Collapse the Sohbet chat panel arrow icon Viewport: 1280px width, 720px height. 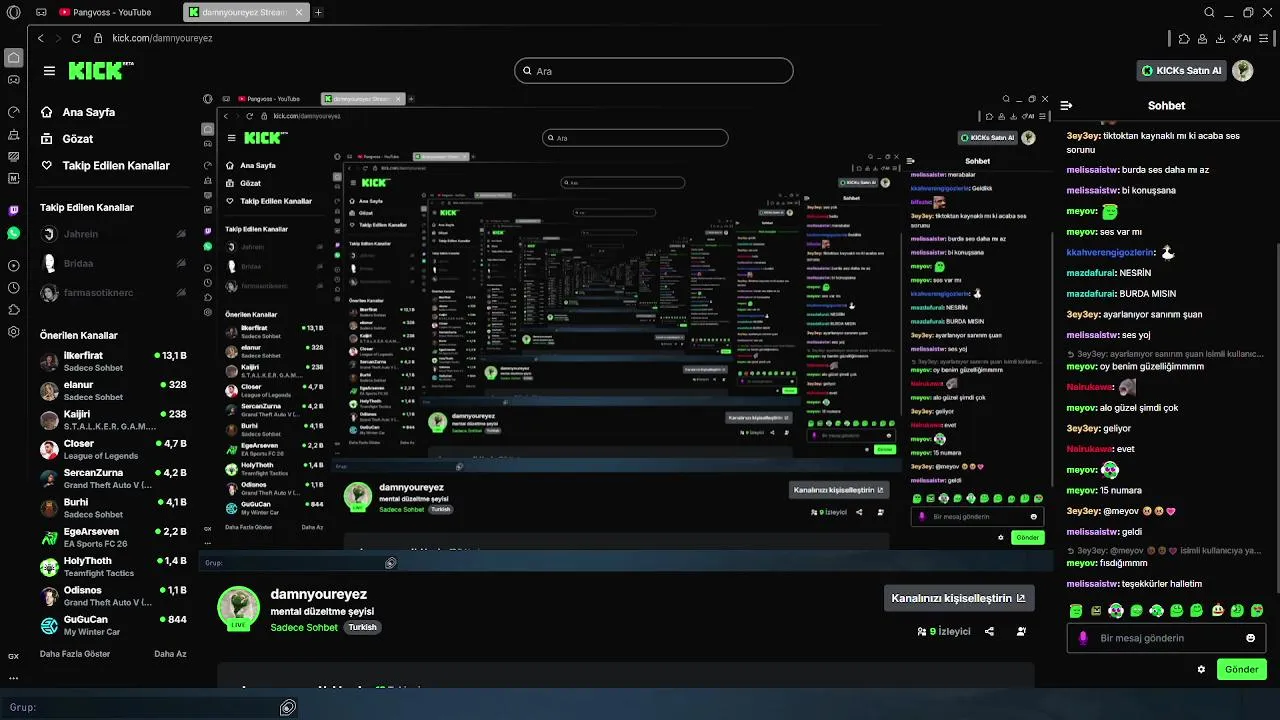(x=1066, y=105)
